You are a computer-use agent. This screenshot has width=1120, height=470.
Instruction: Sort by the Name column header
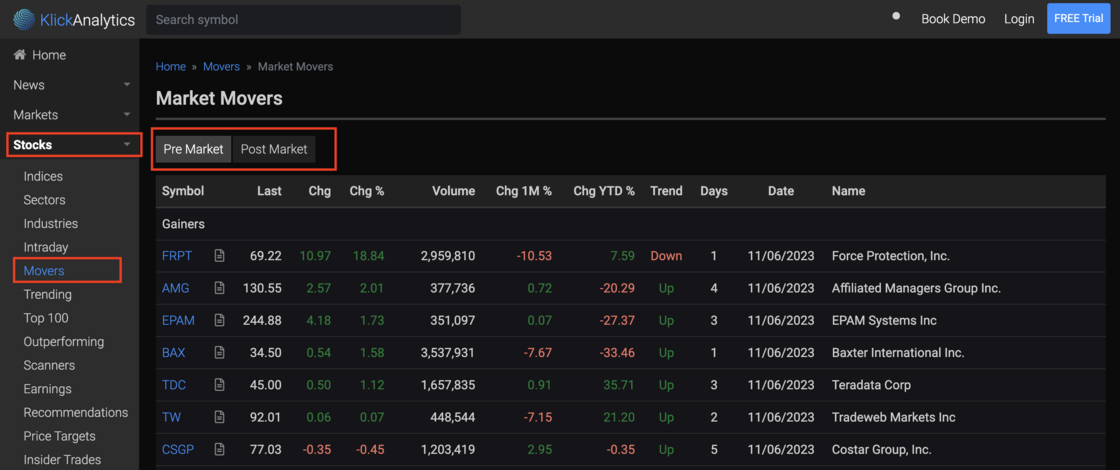[849, 191]
